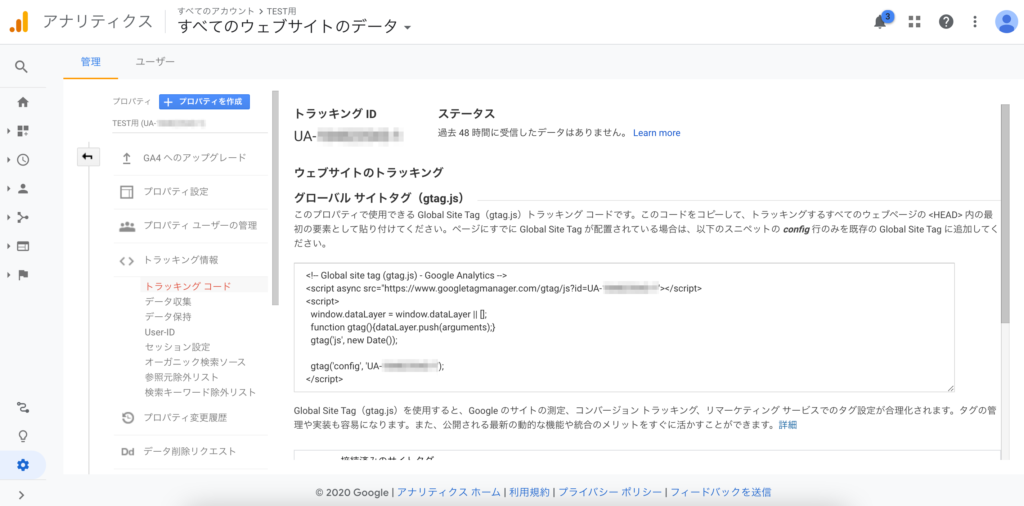Open the Behavior window icon
This screenshot has height=506, width=1024.
pyautogui.click(x=23, y=246)
